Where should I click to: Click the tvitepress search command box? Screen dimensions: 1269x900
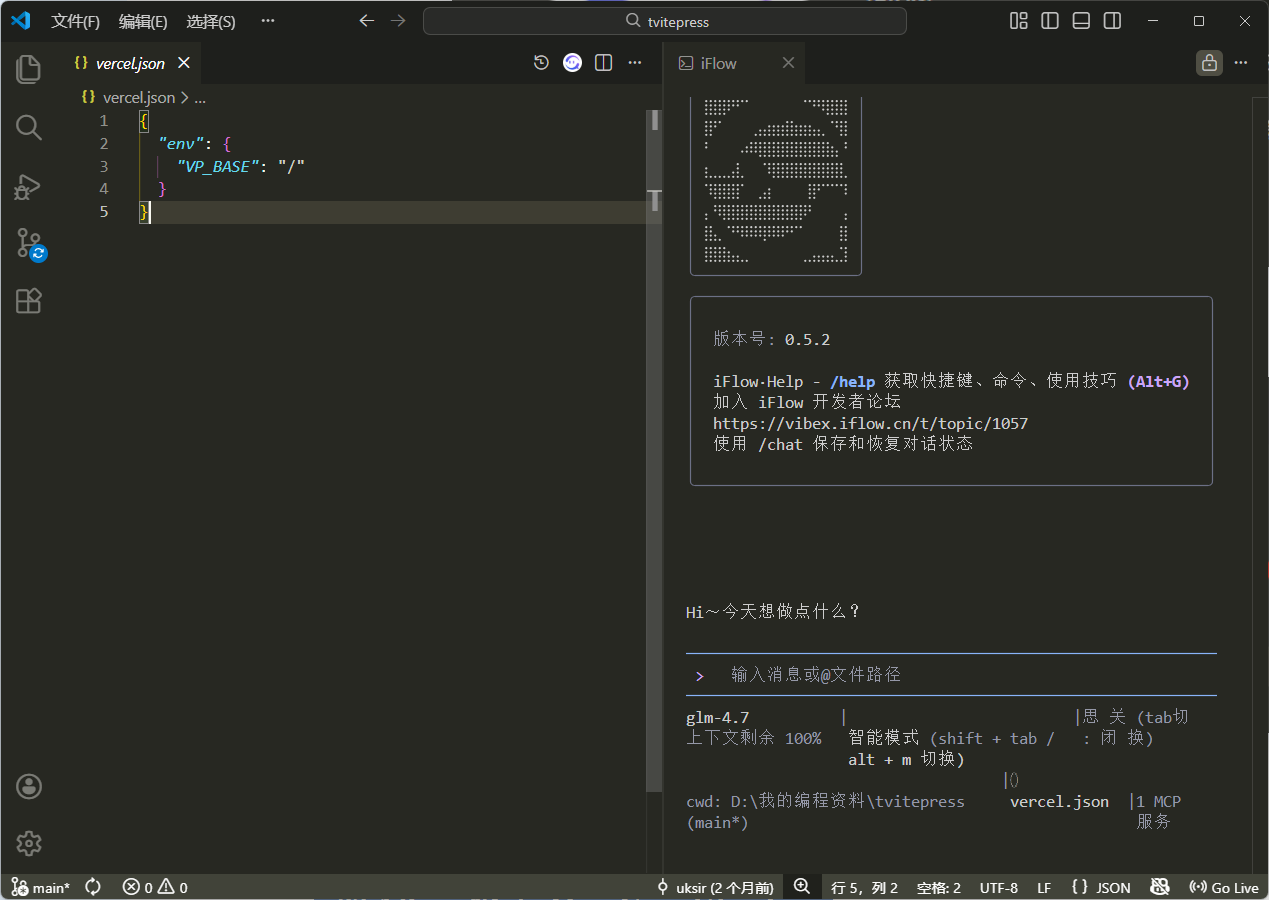click(x=665, y=21)
